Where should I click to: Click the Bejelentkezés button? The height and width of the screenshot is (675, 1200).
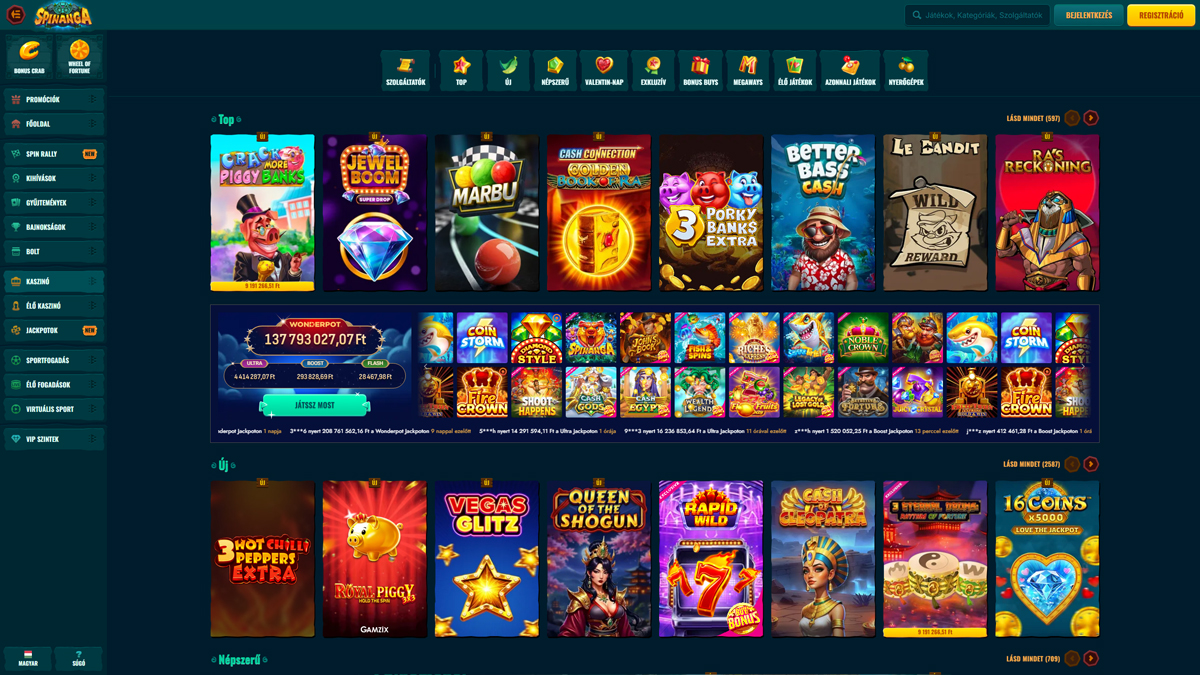click(1089, 15)
